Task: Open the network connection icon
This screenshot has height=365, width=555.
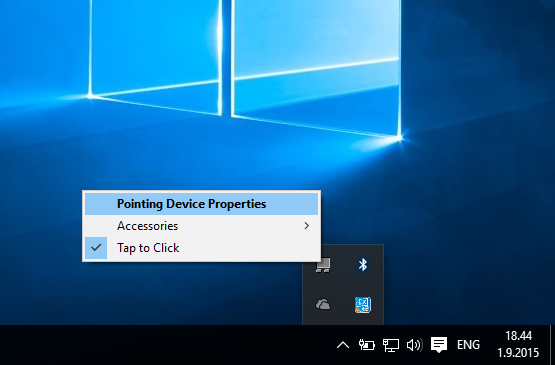Action: pyautogui.click(x=391, y=345)
